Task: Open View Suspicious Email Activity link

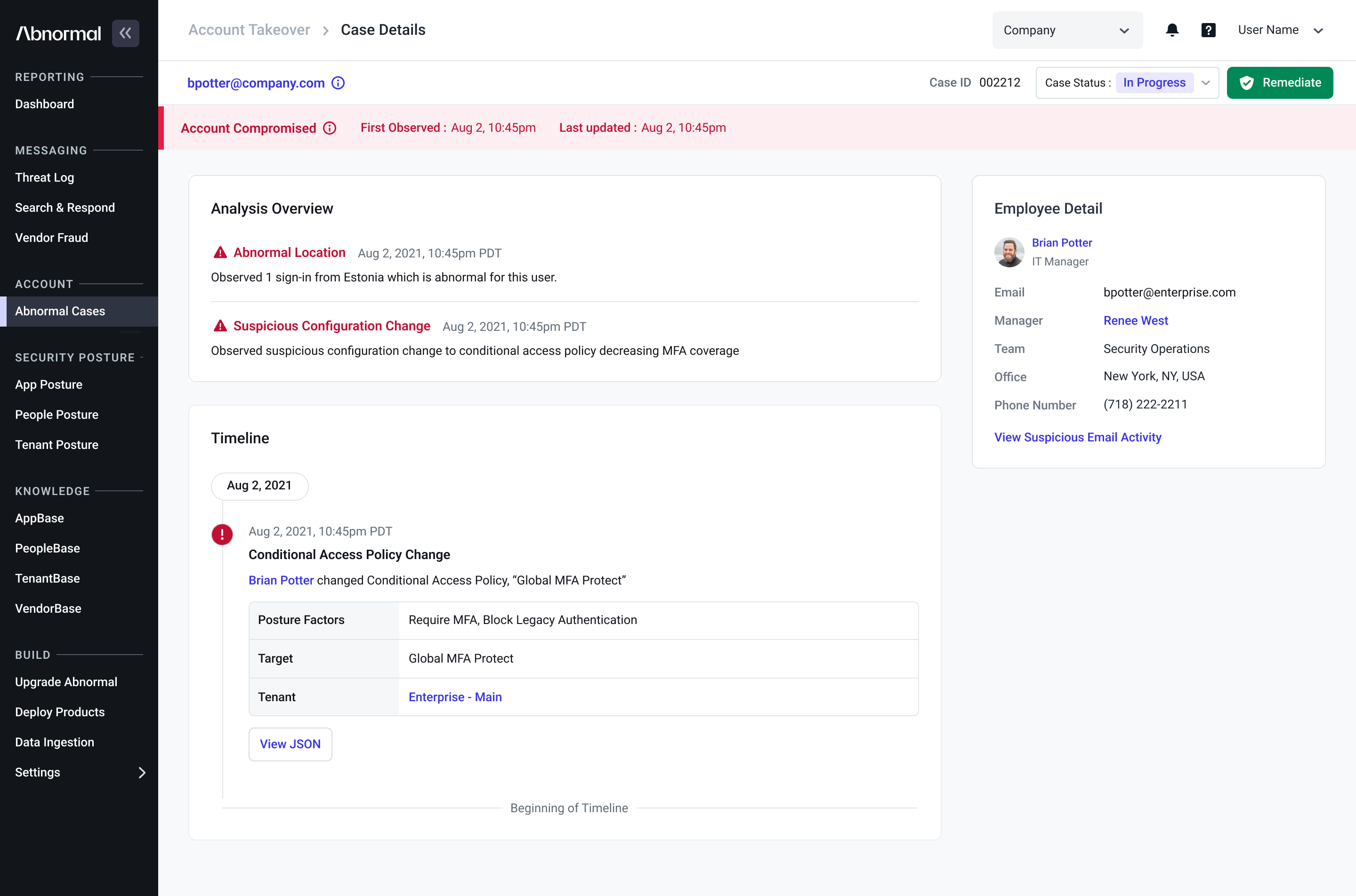Action: coord(1078,437)
